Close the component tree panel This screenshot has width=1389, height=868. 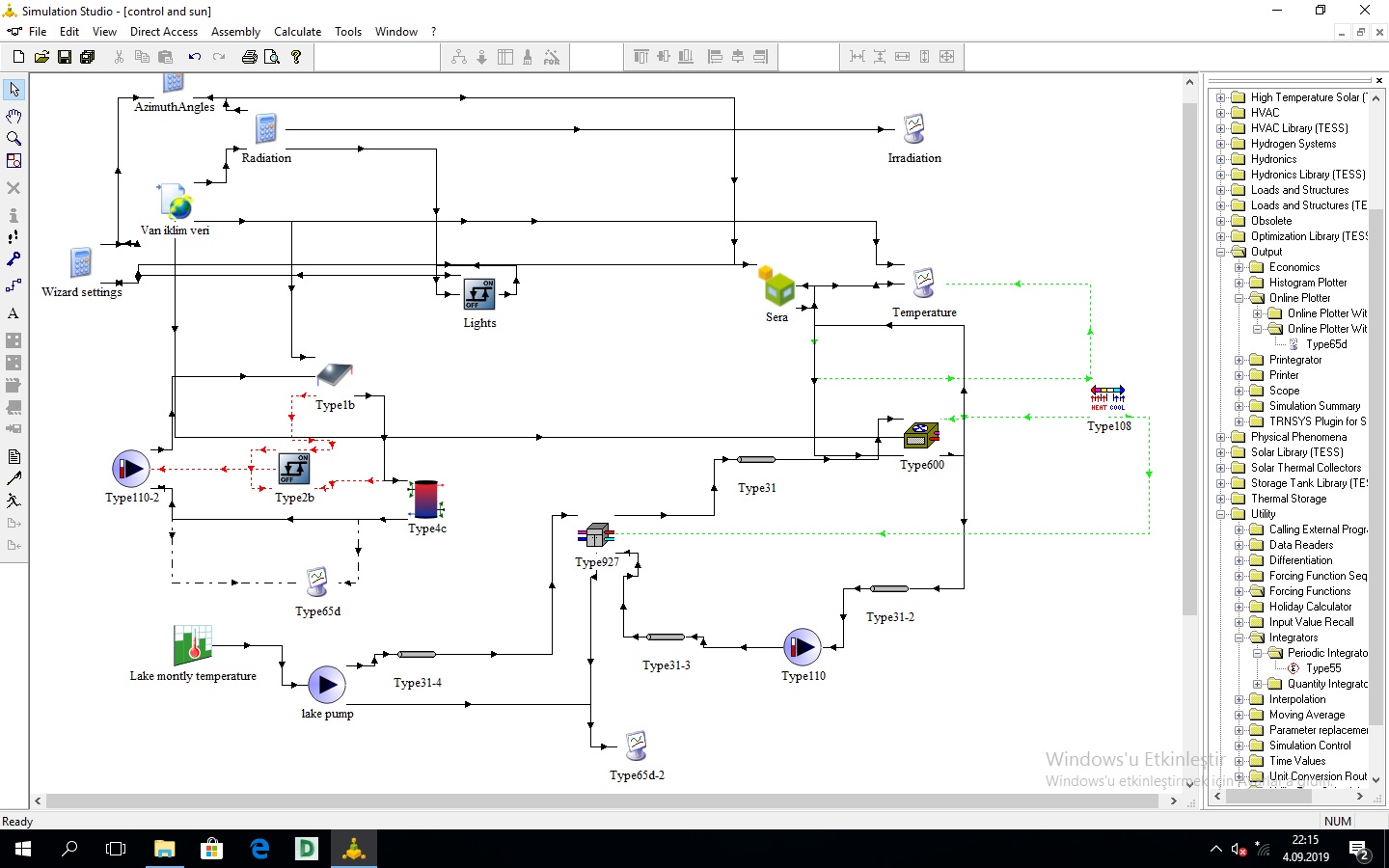tap(1378, 80)
